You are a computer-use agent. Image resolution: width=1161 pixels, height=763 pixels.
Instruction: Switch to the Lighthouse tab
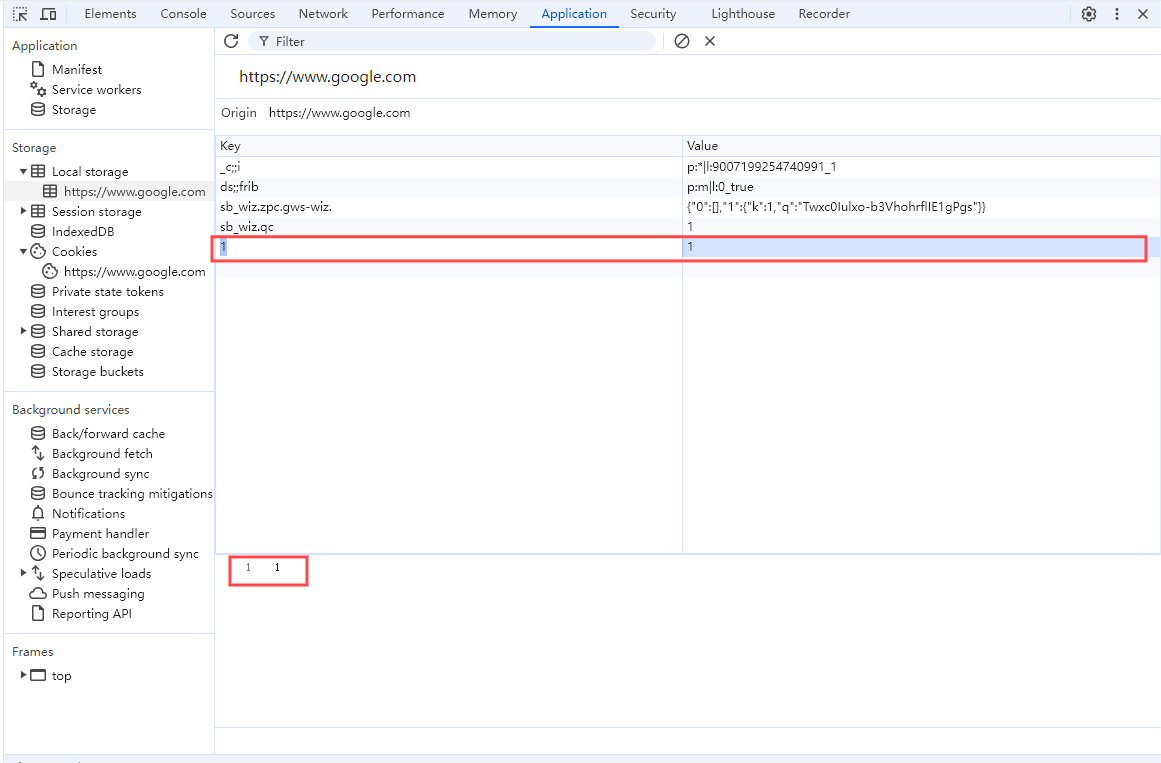tap(743, 14)
